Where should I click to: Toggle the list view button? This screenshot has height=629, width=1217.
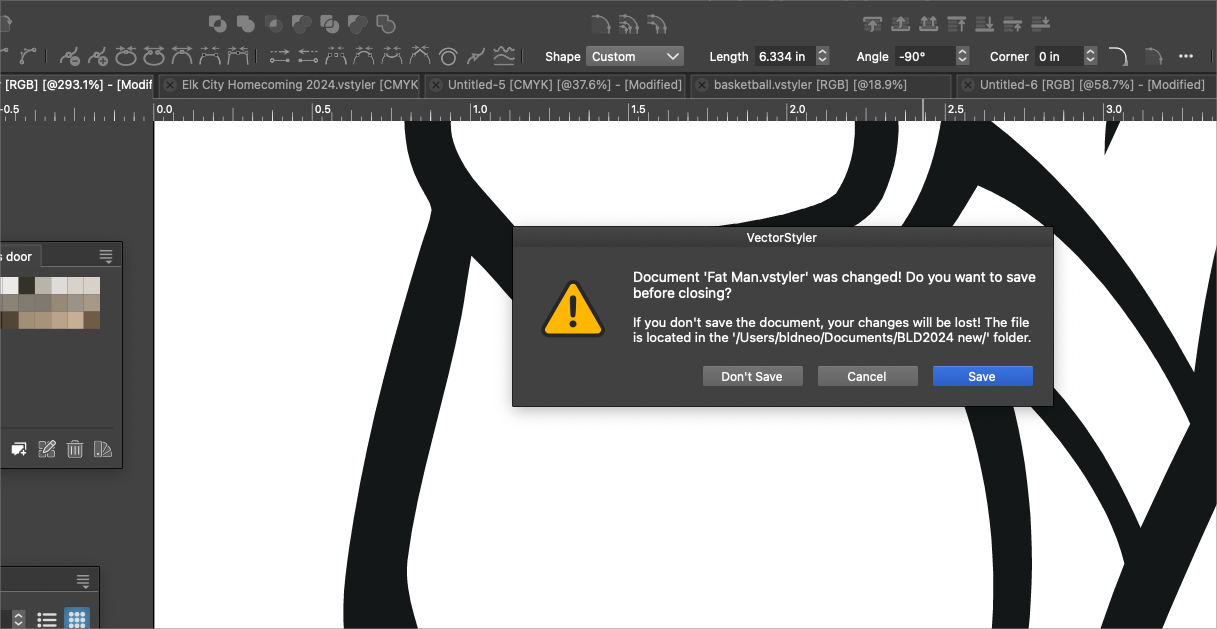[x=47, y=619]
